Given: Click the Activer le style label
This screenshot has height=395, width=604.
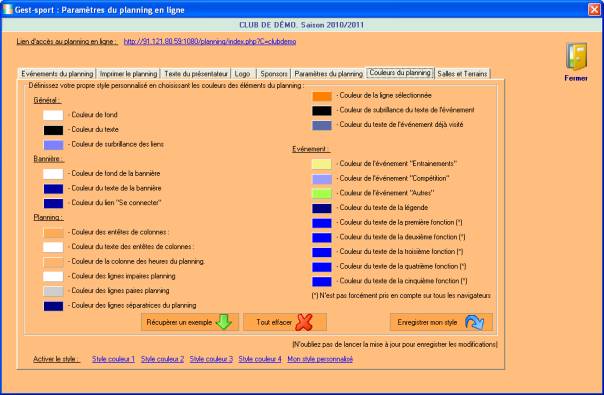Looking at the screenshot, I should pos(56,359).
